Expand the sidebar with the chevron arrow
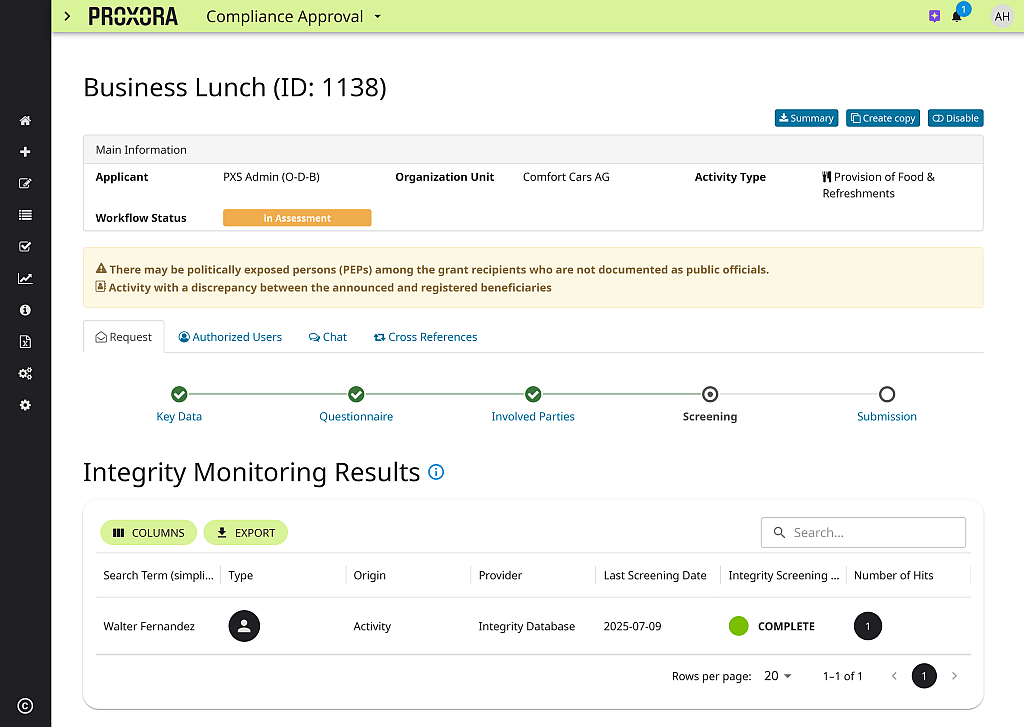This screenshot has height=727, width=1024. click(x=67, y=16)
